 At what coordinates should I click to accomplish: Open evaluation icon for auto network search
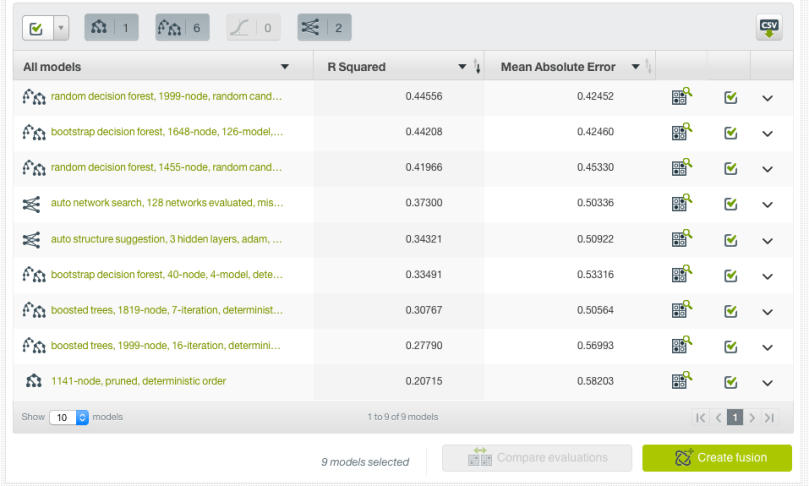[681, 203]
